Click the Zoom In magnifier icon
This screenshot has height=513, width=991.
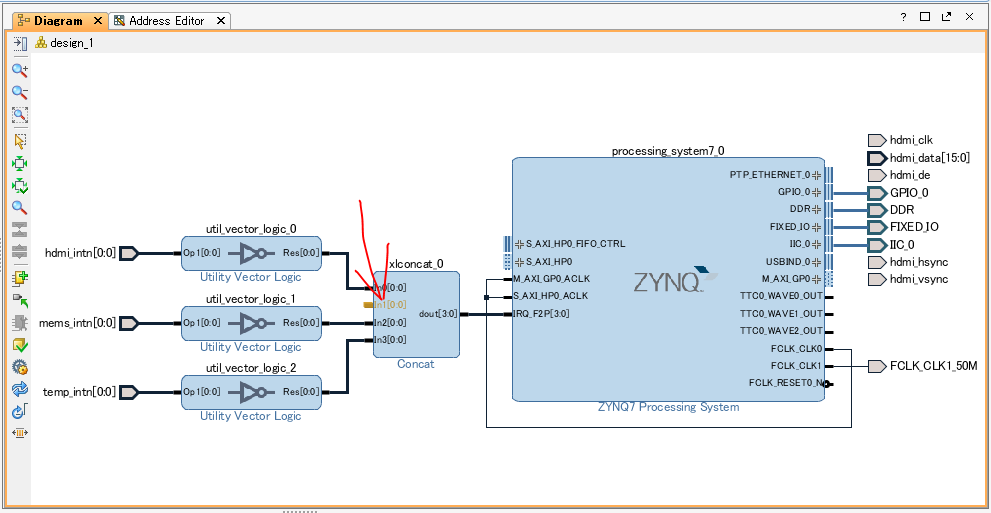click(x=19, y=70)
